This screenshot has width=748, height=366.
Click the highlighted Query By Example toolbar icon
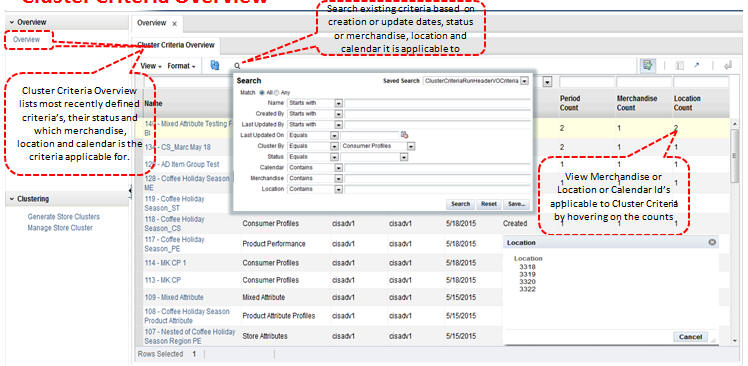647,65
